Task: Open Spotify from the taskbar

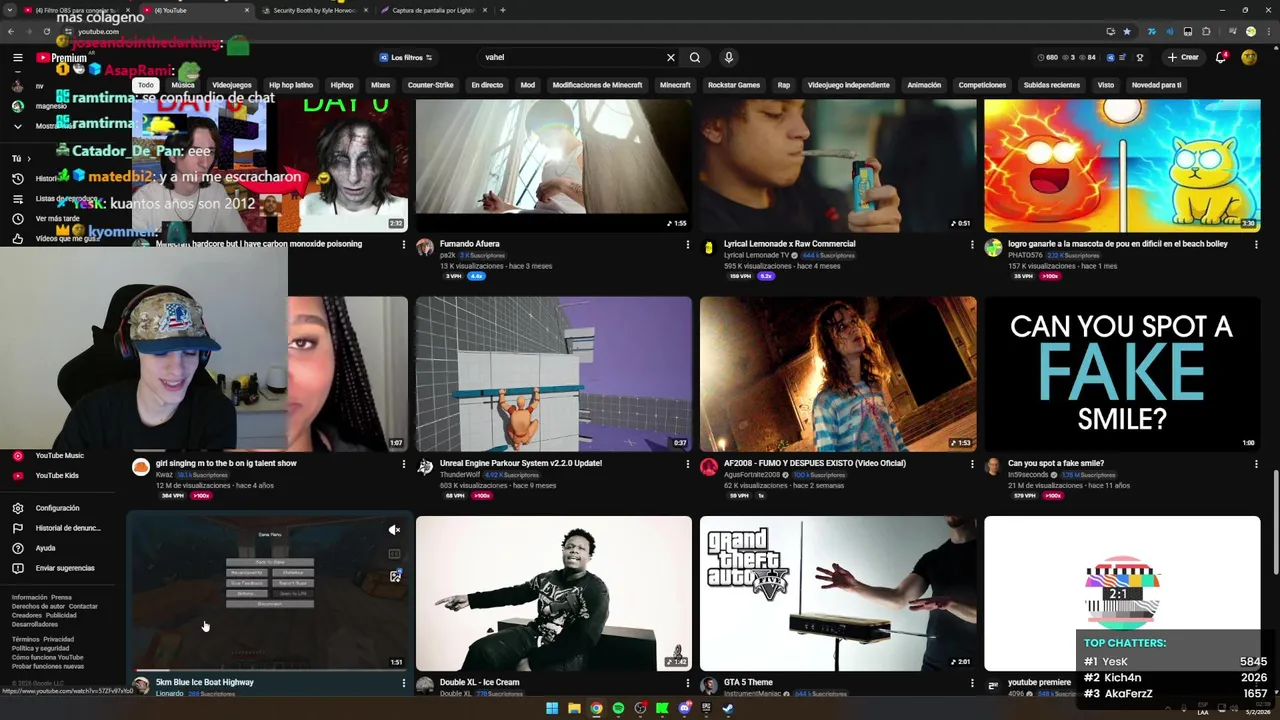Action: coord(618,709)
